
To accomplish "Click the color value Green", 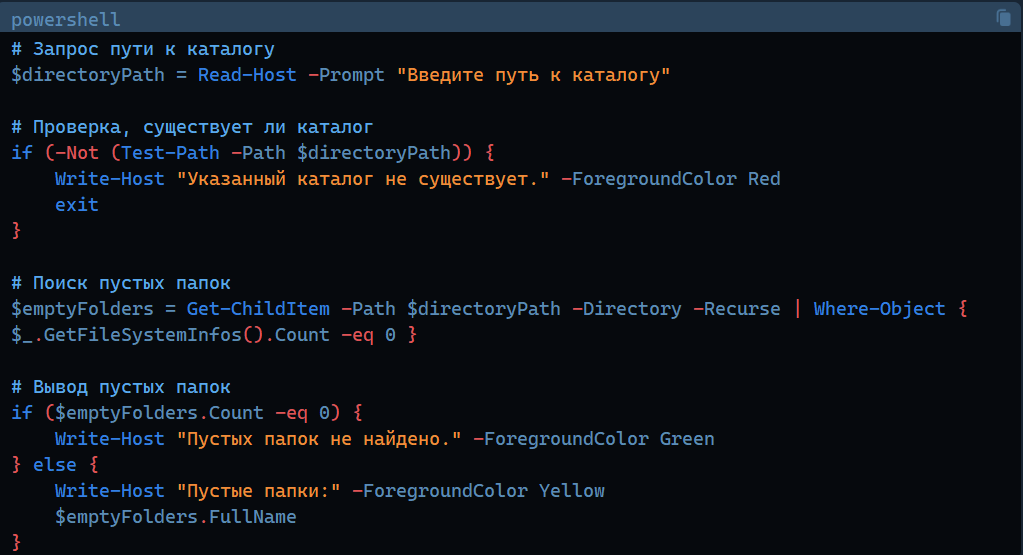I will (687, 439).
